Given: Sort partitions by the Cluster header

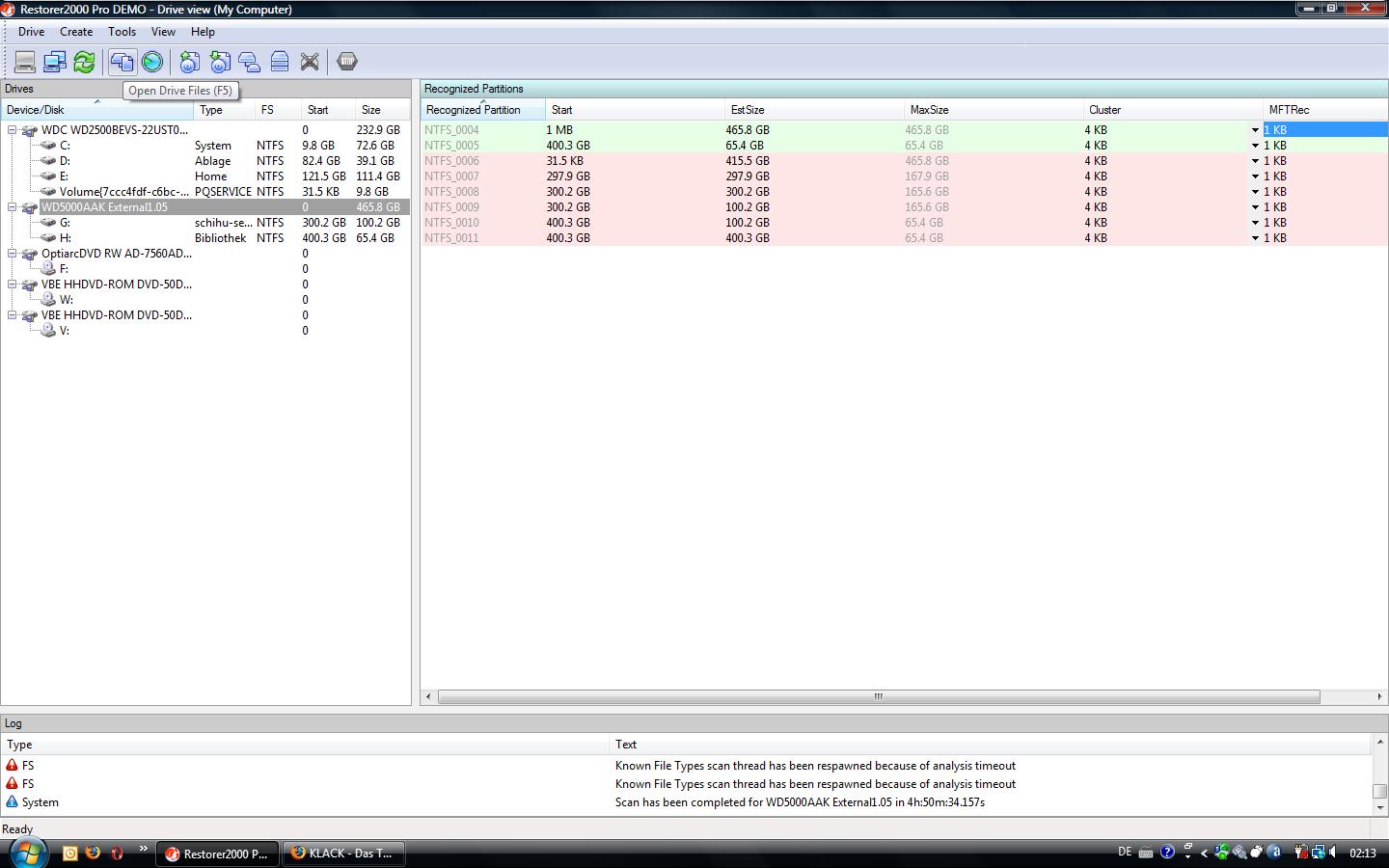Looking at the screenshot, I should [1173, 109].
